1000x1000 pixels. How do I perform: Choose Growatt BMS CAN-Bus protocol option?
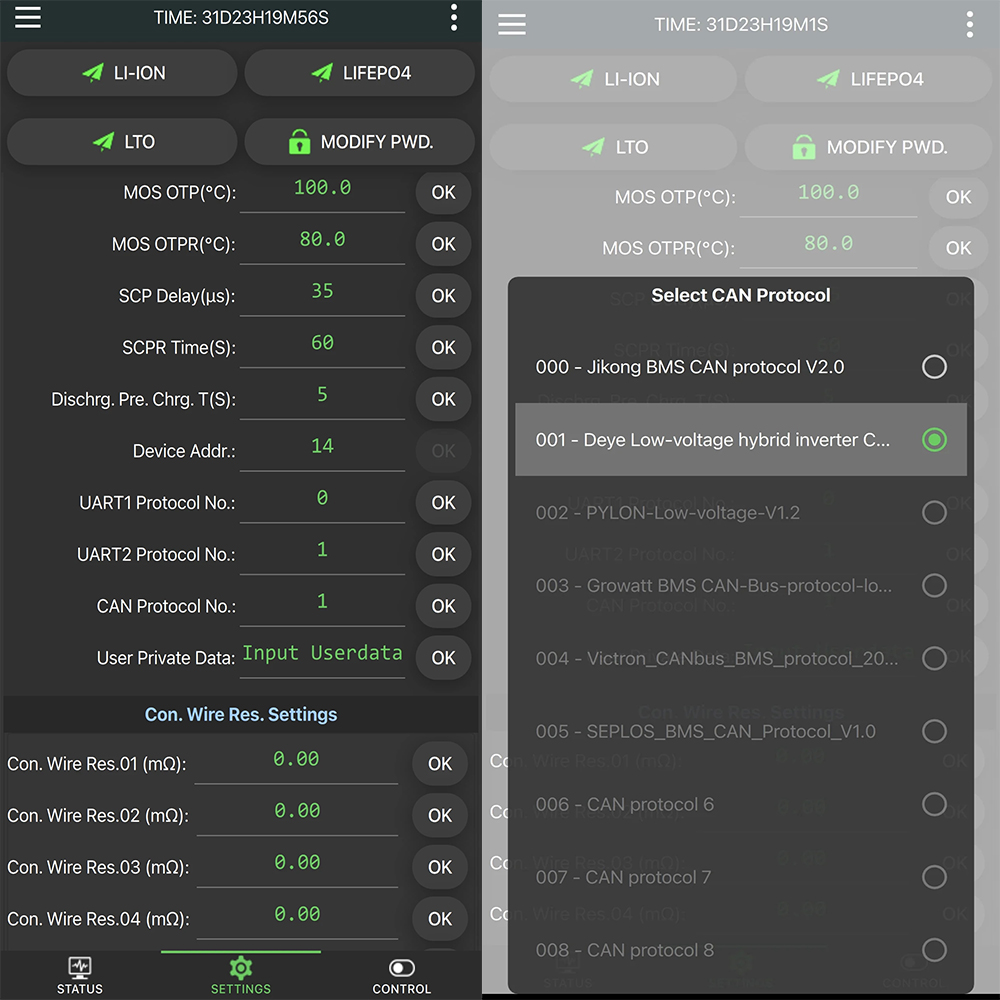pos(933,585)
